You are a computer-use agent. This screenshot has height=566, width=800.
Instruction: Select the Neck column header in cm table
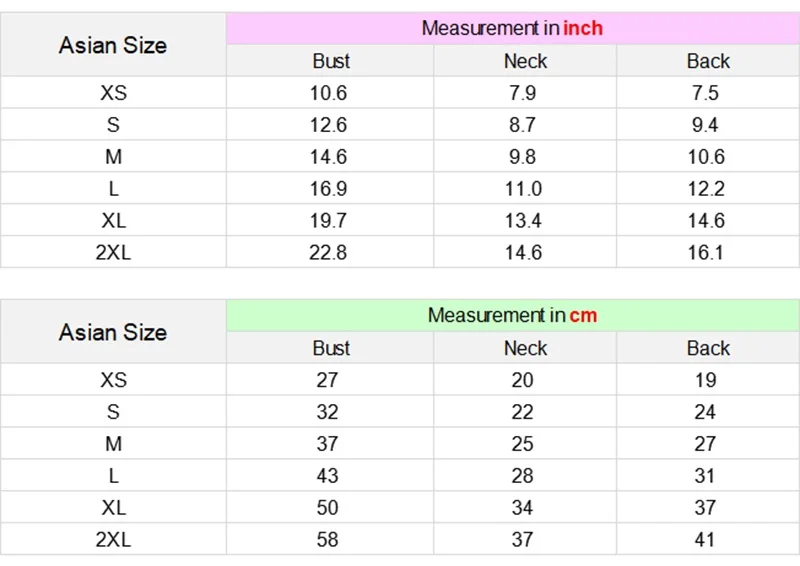[525, 348]
